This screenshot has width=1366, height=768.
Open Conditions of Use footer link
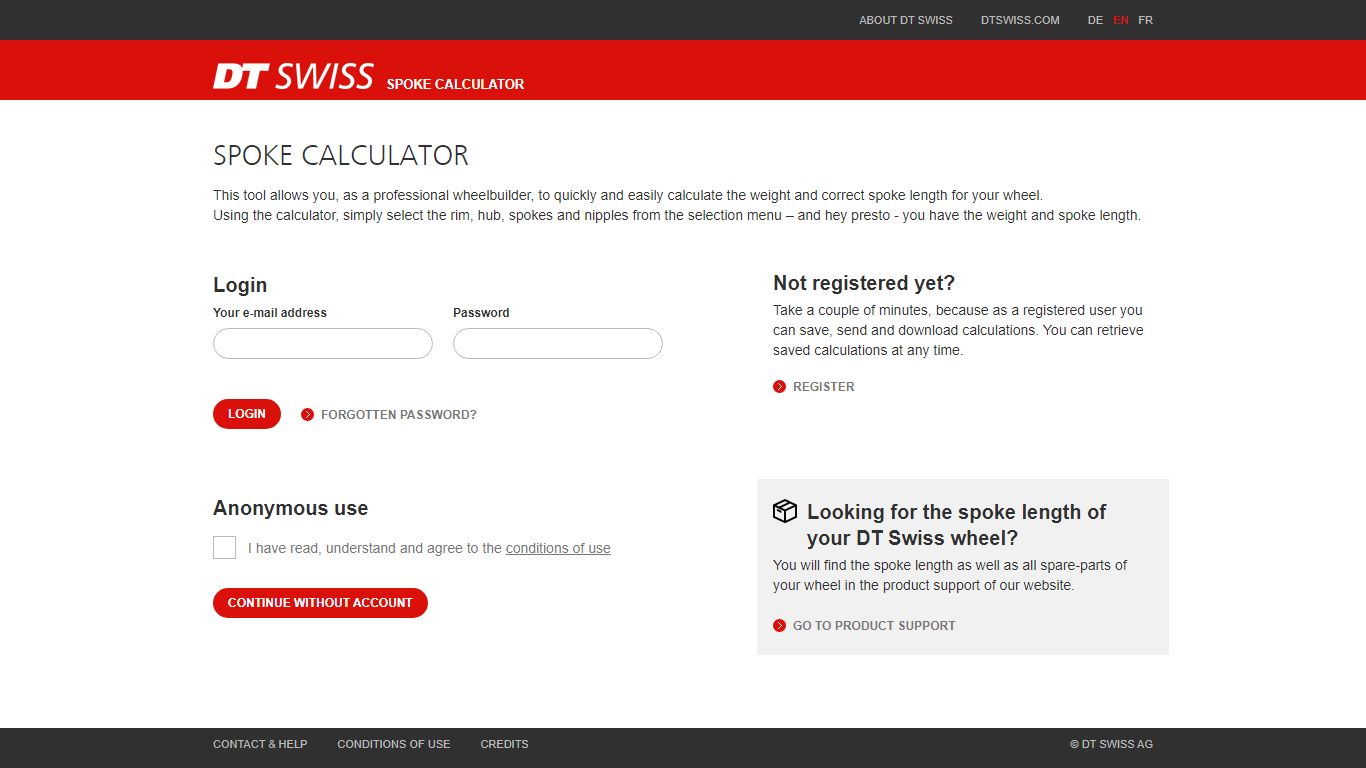click(394, 744)
